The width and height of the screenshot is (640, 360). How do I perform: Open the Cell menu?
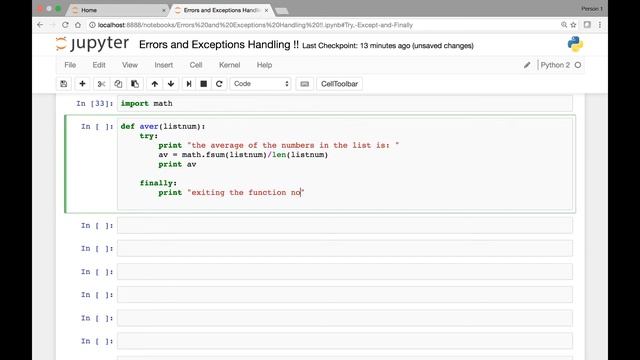[196, 65]
